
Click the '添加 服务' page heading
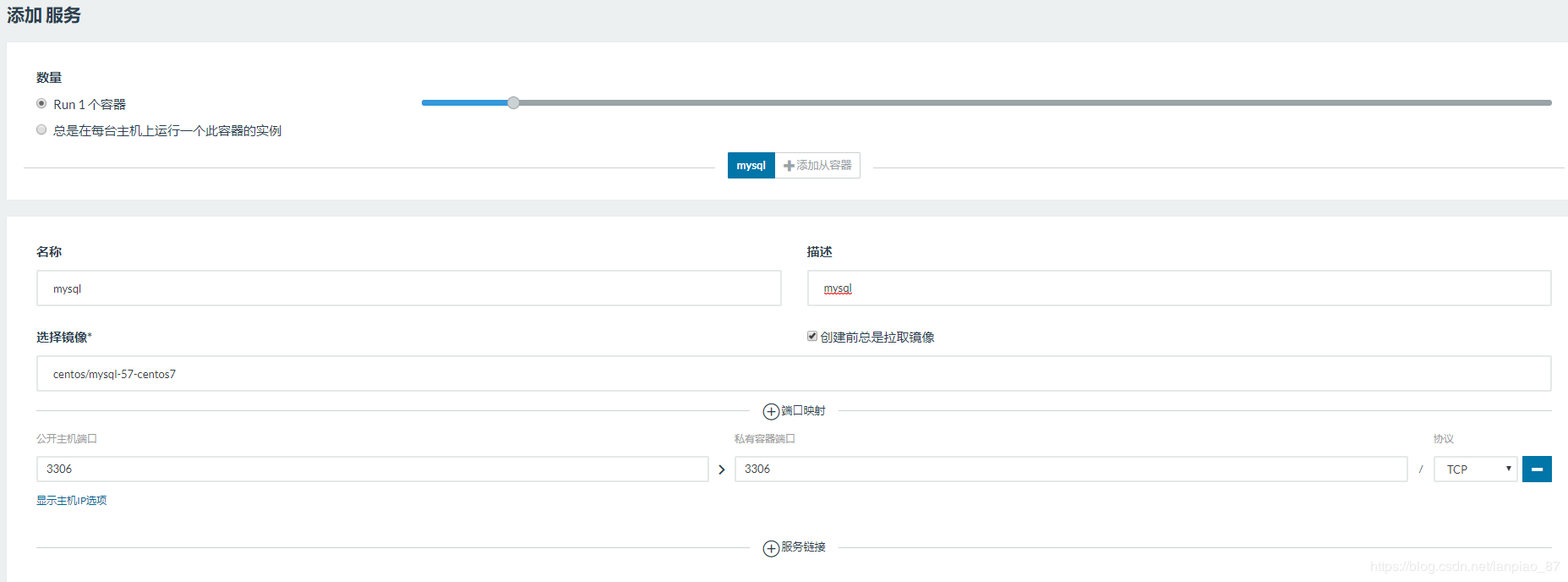click(44, 15)
